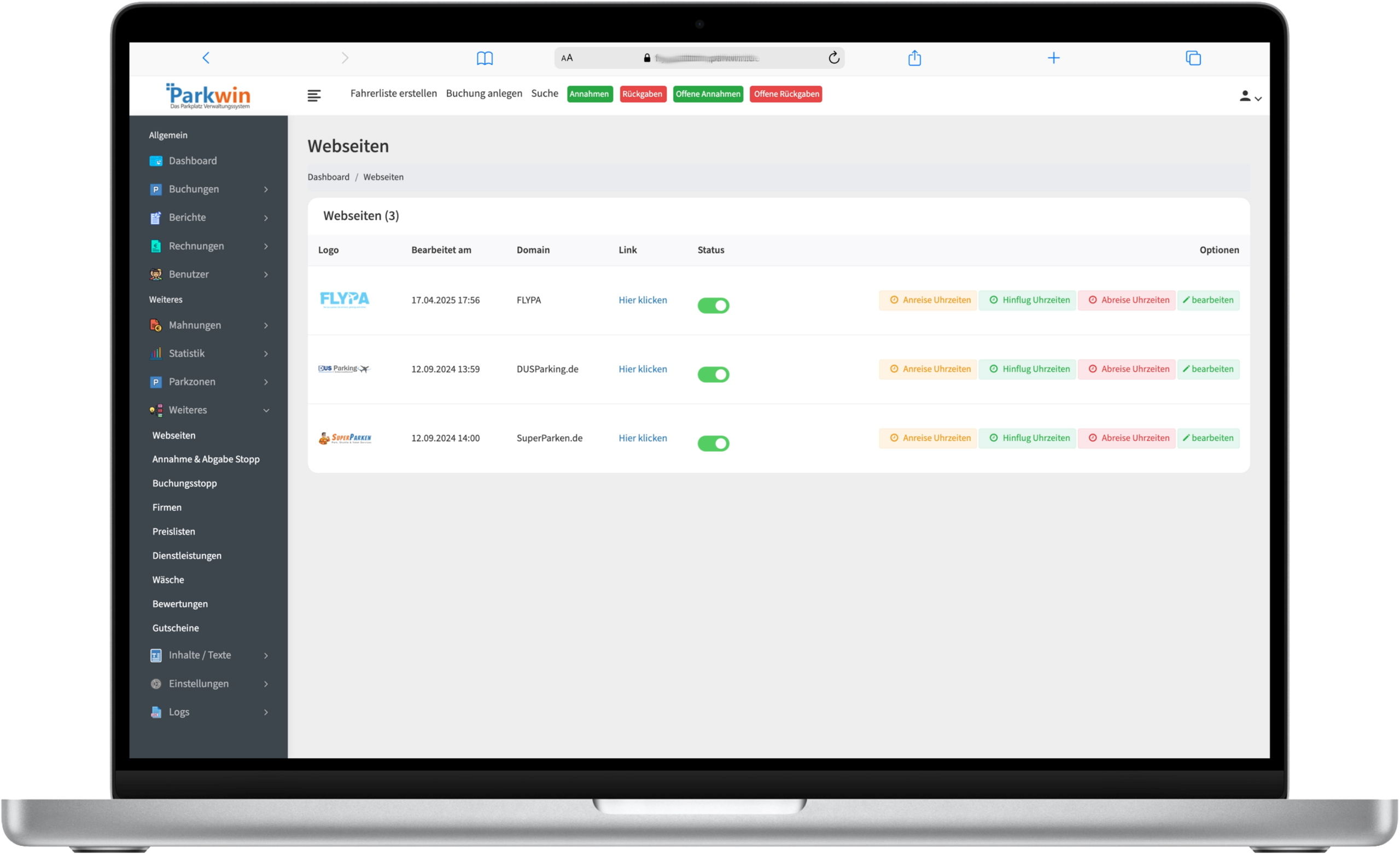Viewport: 1400px width, 855px height.
Task: Click the Safari share icon
Action: [x=914, y=58]
